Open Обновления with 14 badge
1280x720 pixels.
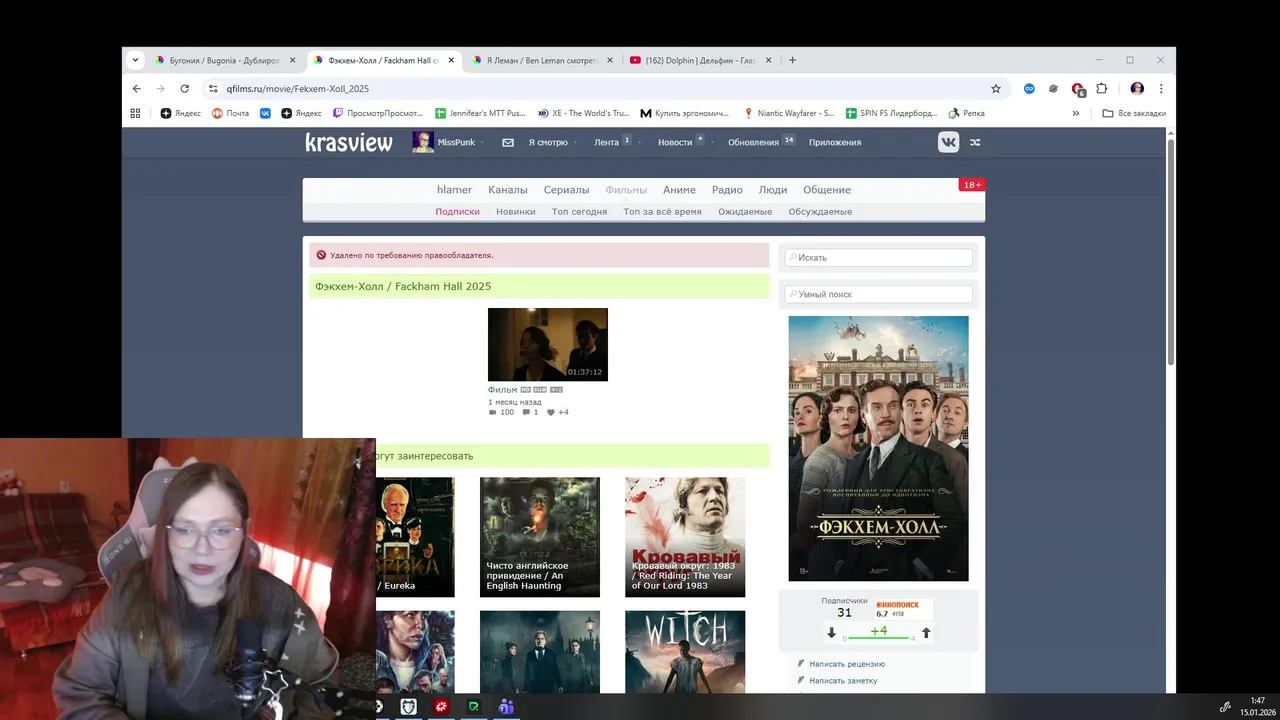(761, 142)
